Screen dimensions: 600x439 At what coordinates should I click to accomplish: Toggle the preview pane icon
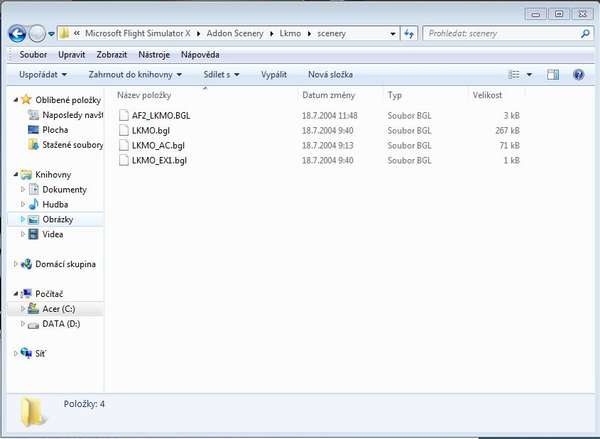coord(553,75)
